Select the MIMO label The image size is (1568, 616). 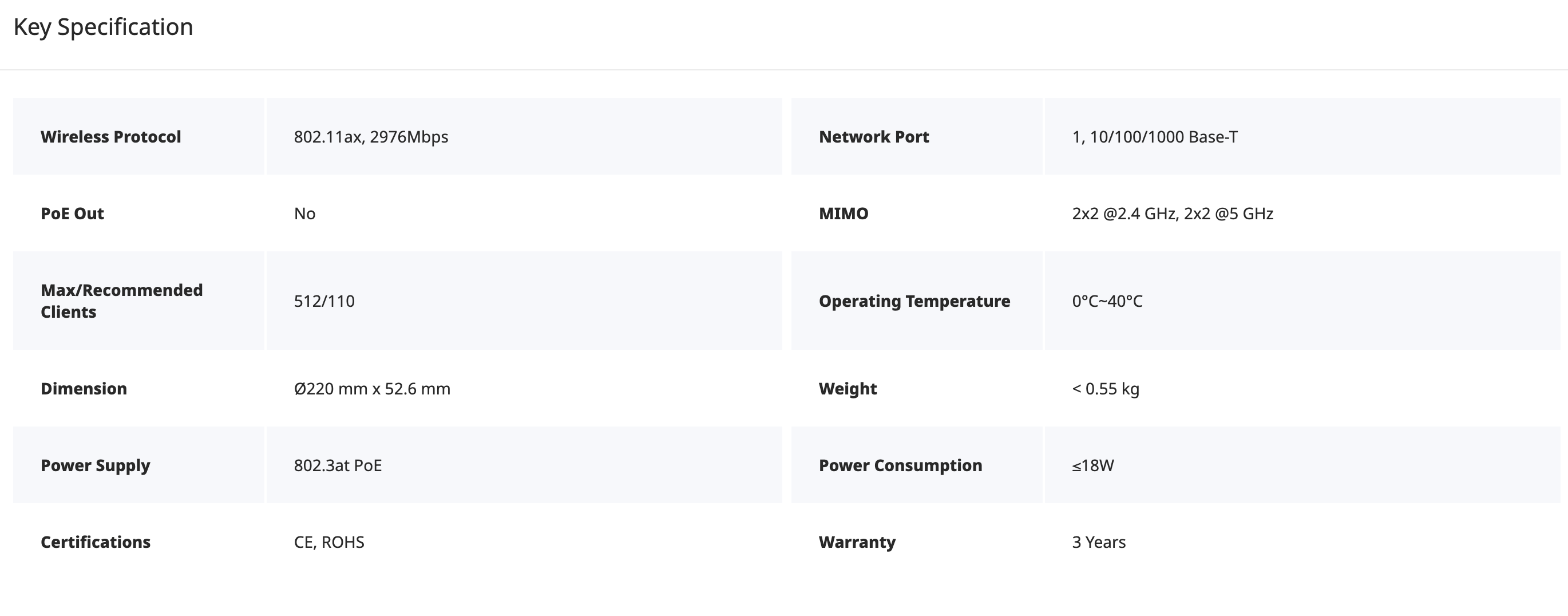pos(844,213)
